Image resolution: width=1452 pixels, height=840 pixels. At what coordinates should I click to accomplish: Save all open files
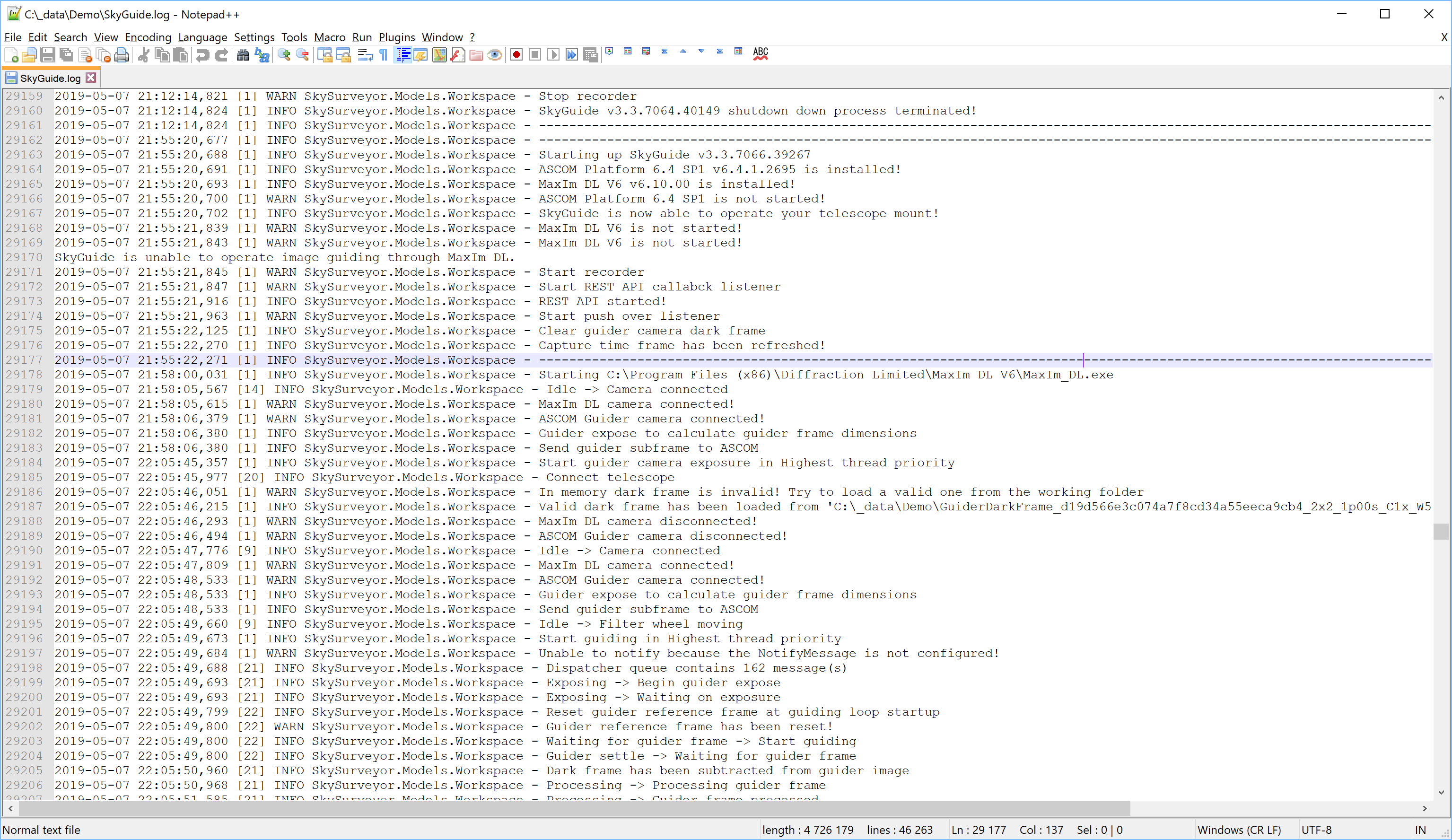(66, 55)
